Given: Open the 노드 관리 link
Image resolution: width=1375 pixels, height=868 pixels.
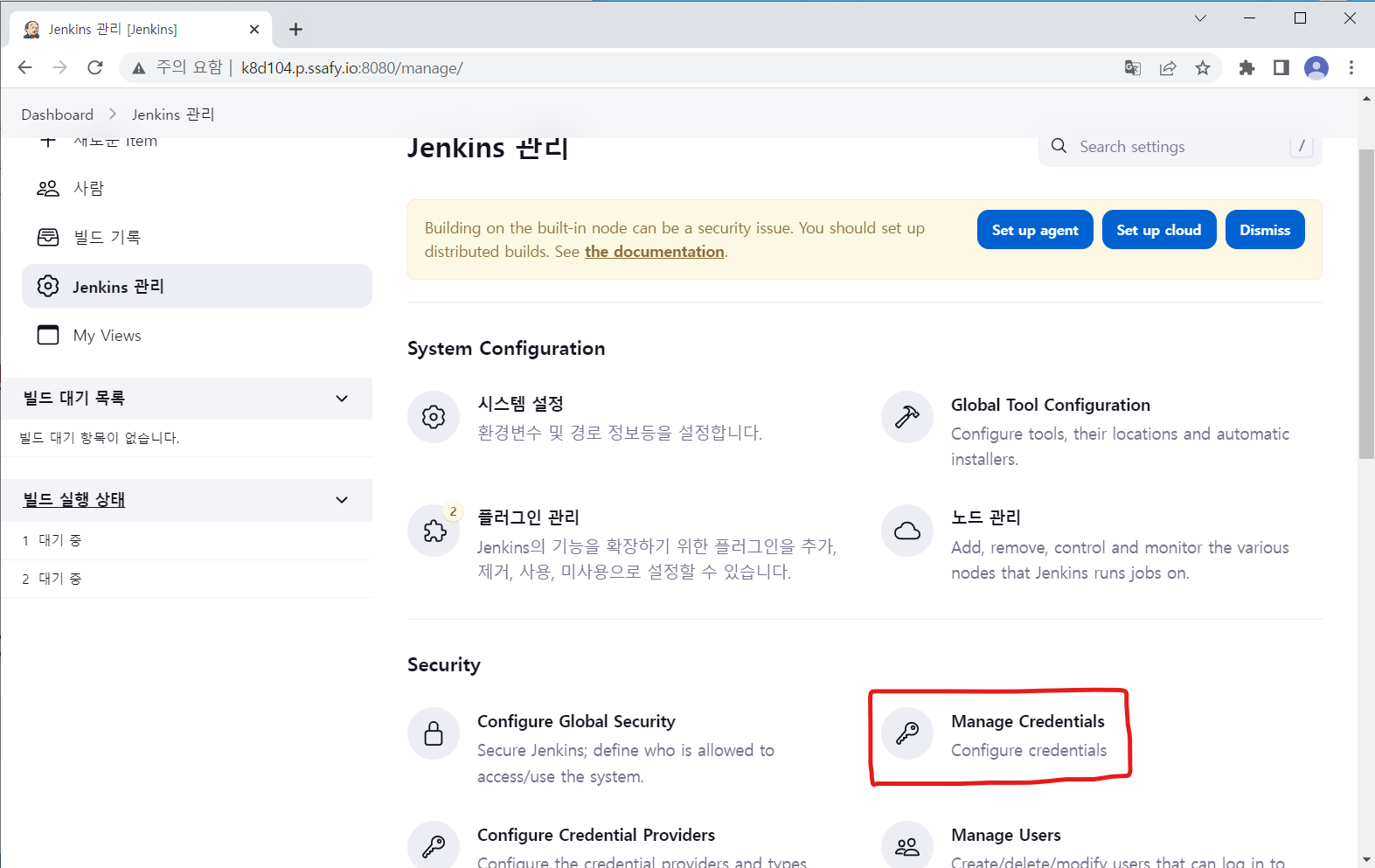Looking at the screenshot, I should click(986, 517).
